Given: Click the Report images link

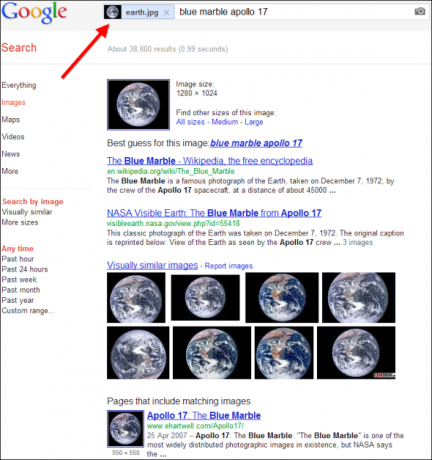Looking at the screenshot, I should [x=229, y=266].
